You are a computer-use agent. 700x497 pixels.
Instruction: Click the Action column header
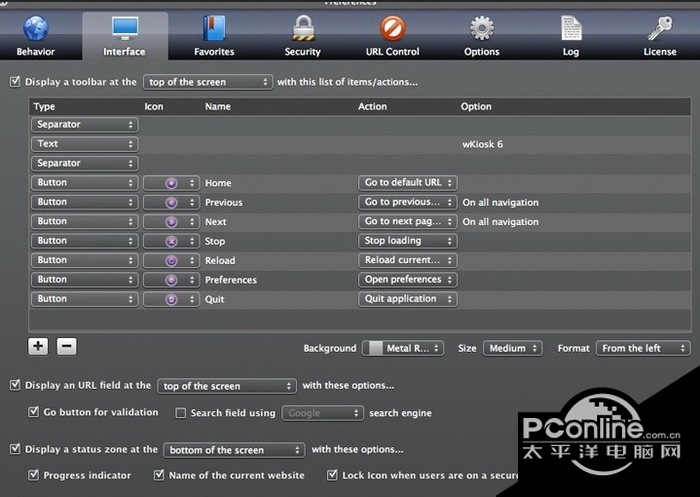click(372, 107)
